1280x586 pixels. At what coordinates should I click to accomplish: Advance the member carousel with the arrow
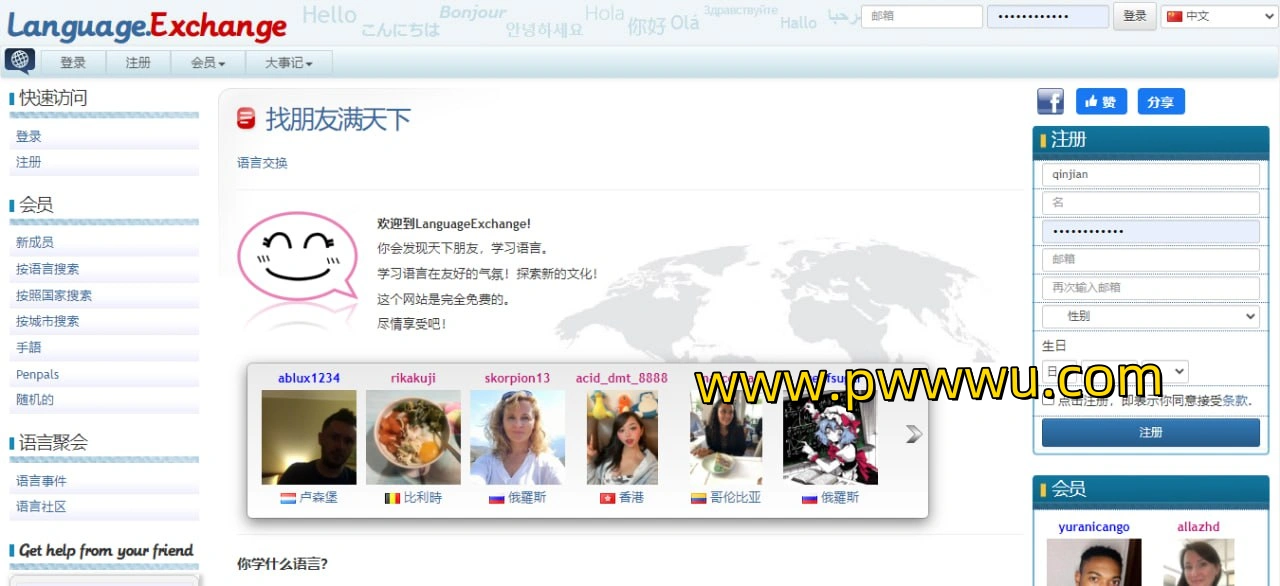(913, 433)
